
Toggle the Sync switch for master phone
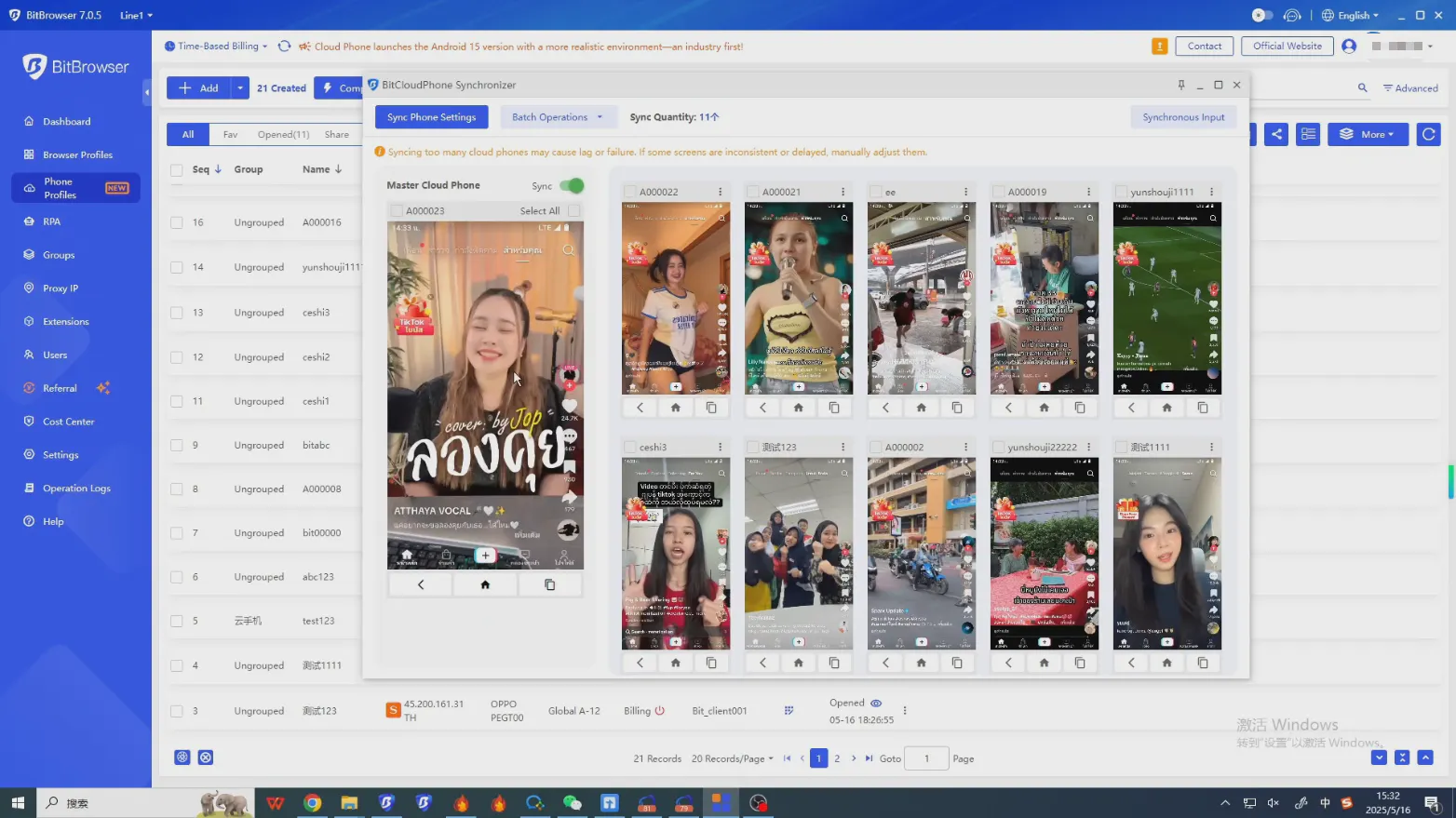point(572,186)
